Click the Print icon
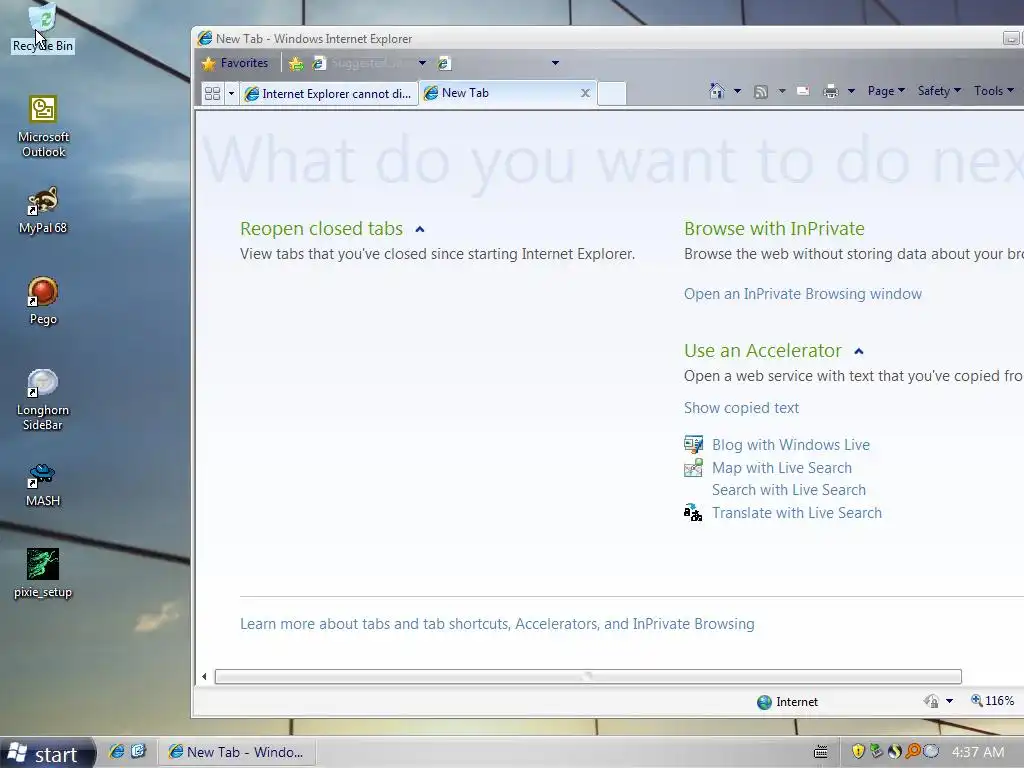The image size is (1024, 768). [831, 91]
